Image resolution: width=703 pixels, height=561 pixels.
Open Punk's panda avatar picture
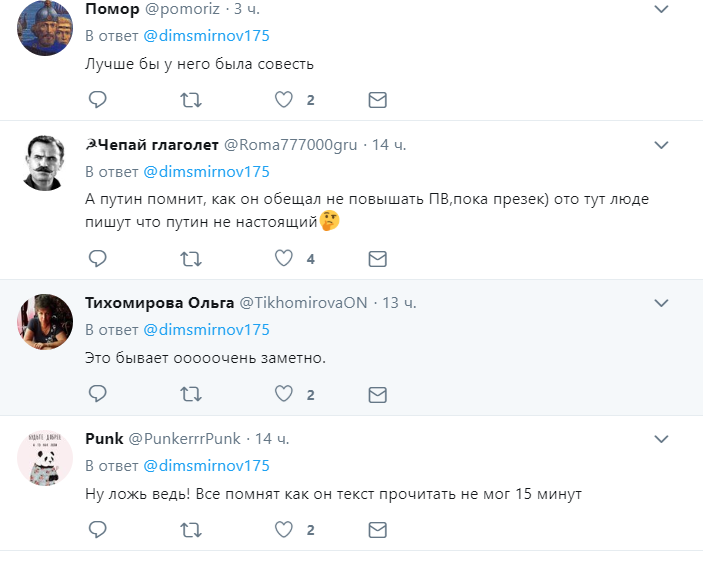(44, 458)
